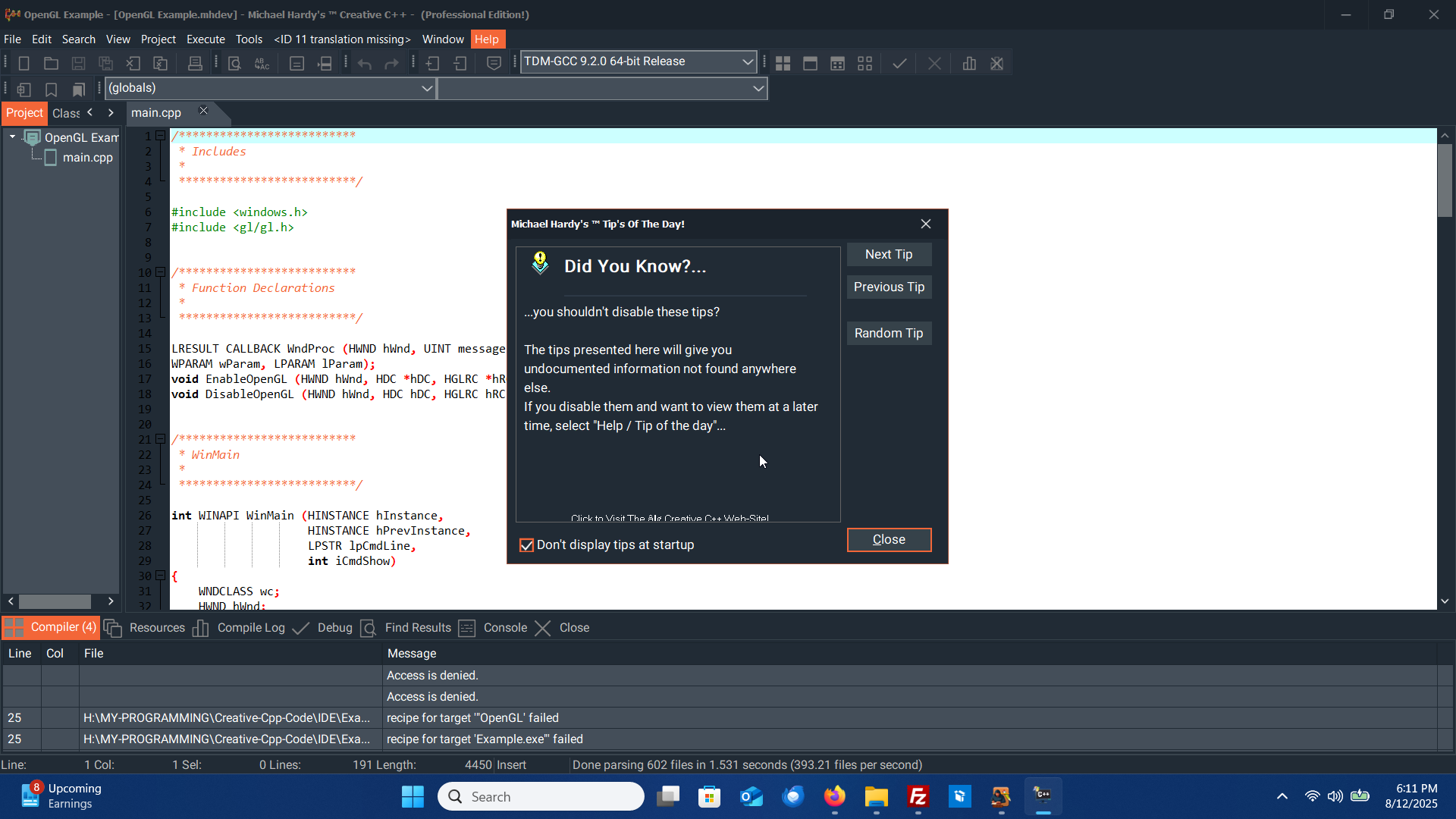Collapse the OpenGL Example project tree node
This screenshot has height=819, width=1456.
click(x=13, y=137)
